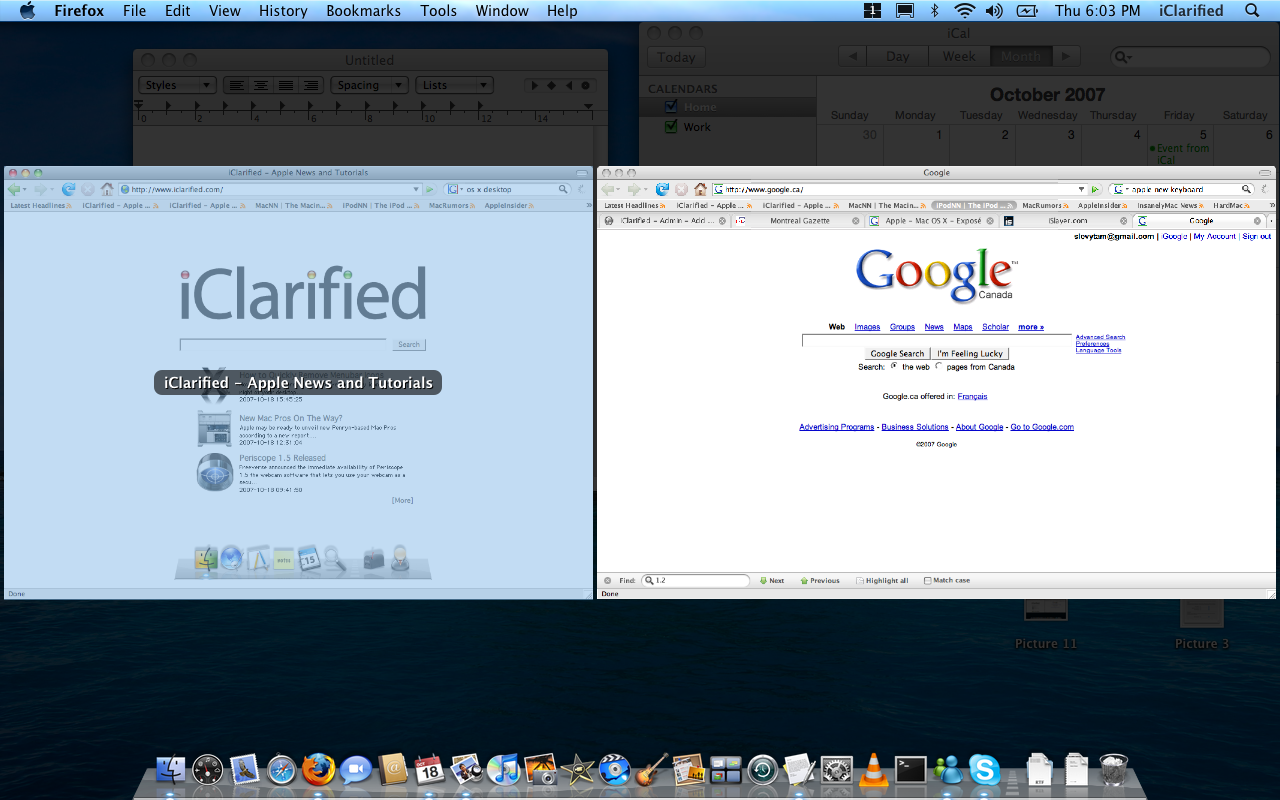
Task: Open the Bookmarks menu in menu bar
Action: point(363,11)
